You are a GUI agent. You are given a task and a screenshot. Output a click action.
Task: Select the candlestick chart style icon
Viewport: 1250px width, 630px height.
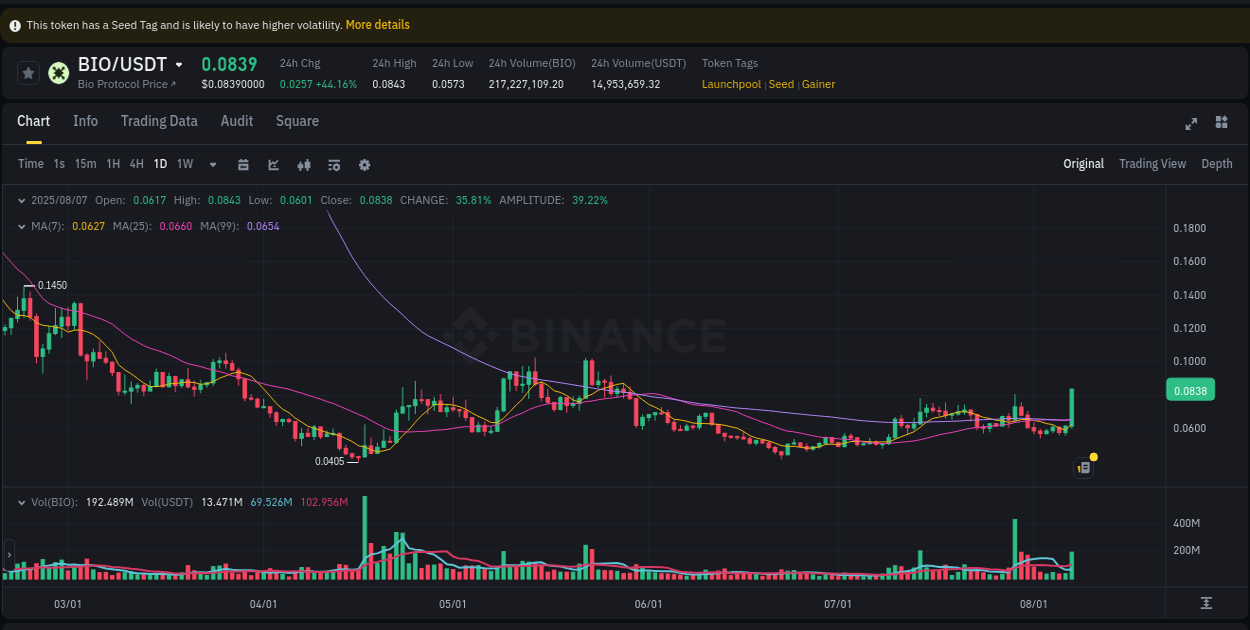pyautogui.click(x=304, y=164)
